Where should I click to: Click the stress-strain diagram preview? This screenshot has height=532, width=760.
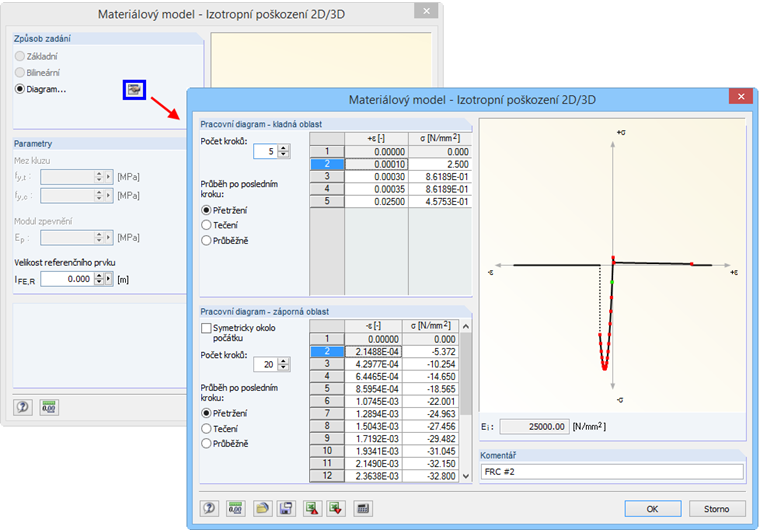pos(612,266)
